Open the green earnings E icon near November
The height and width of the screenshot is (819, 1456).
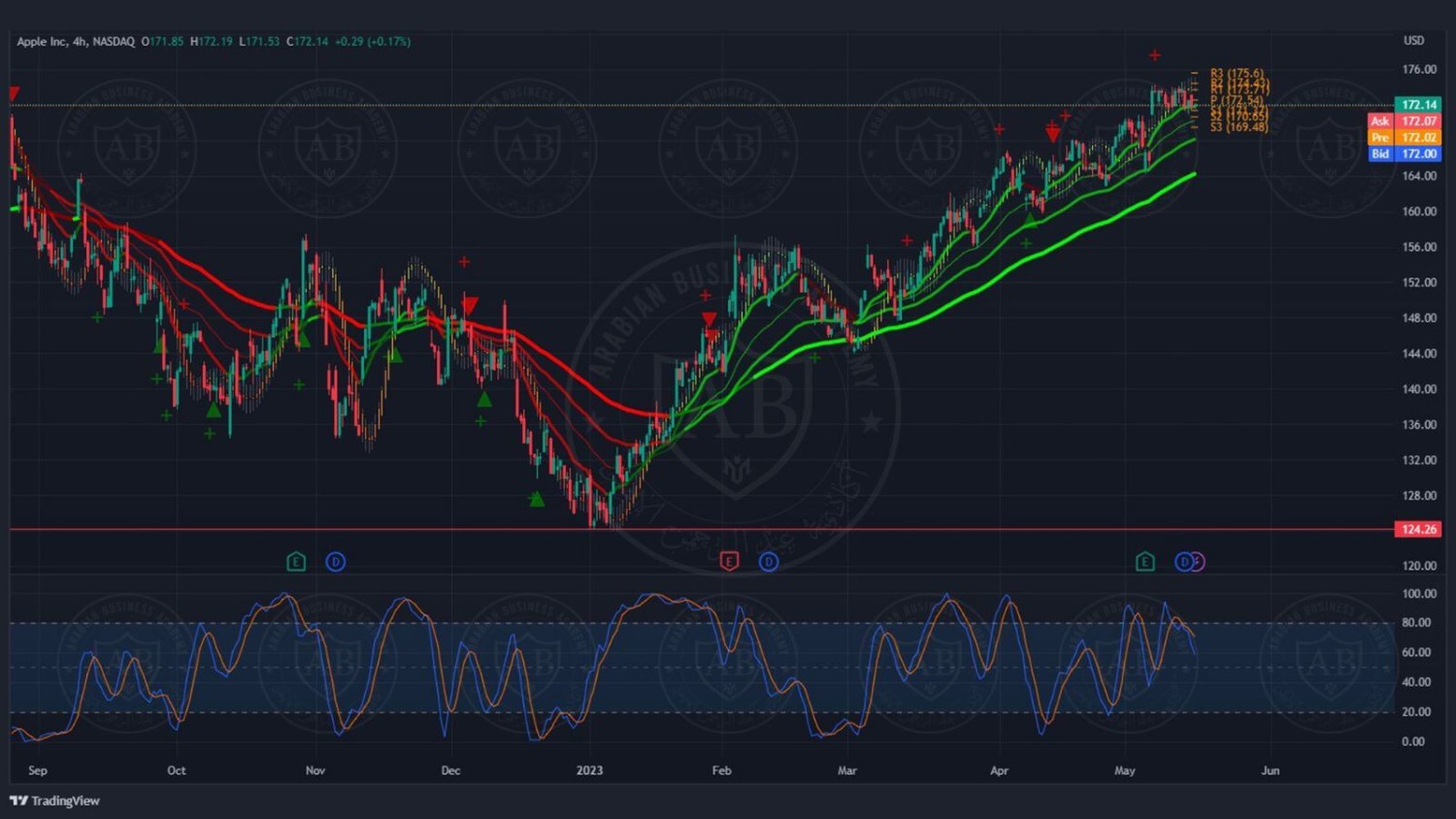click(296, 562)
